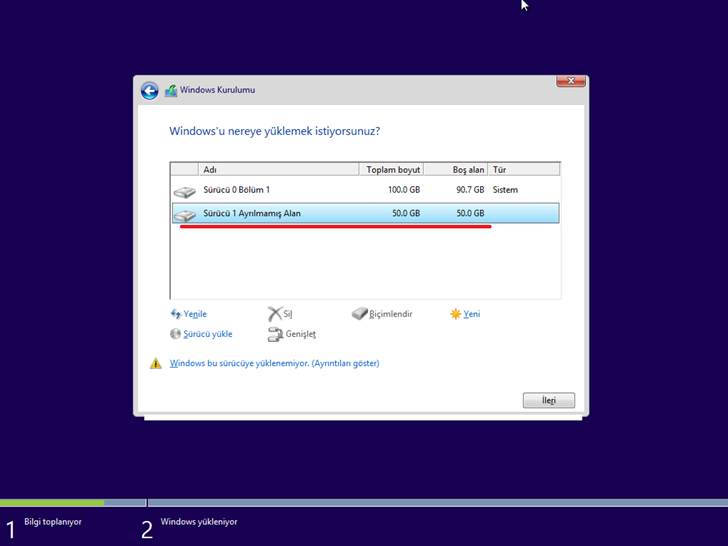This screenshot has height=546, width=728.
Task: Sort by the Adı column header
Action: tap(279, 169)
